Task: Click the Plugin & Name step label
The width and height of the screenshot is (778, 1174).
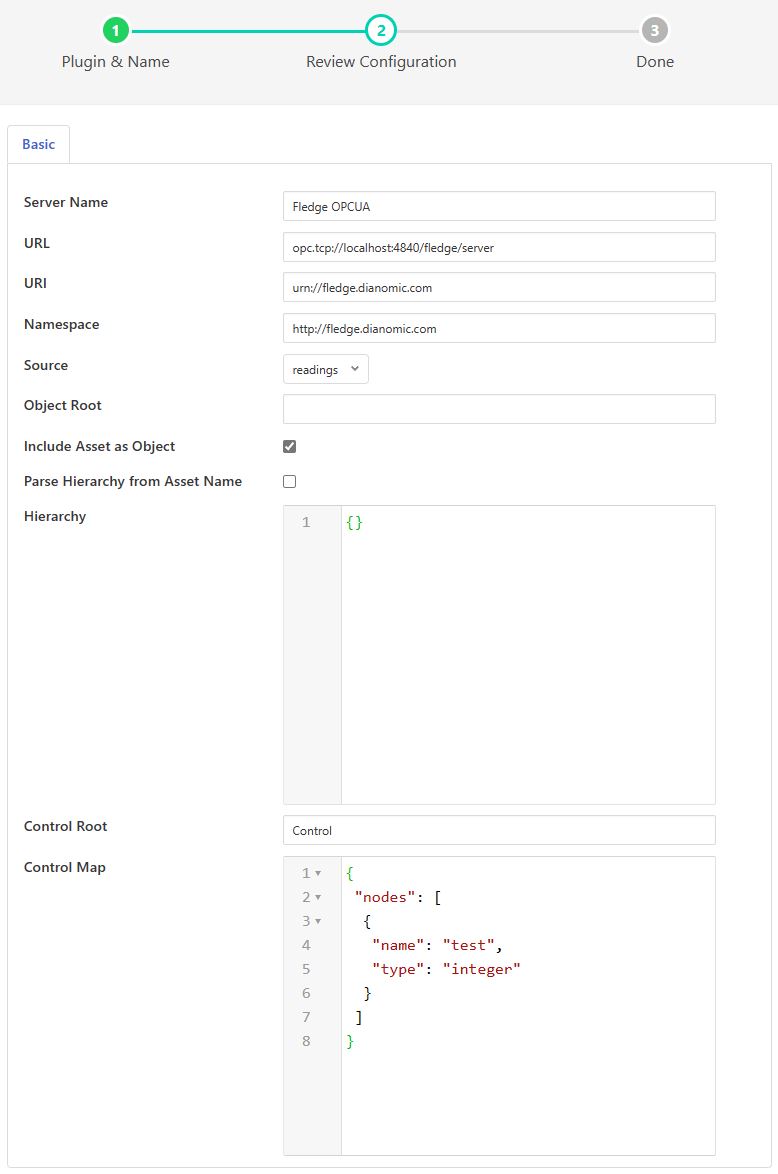Action: tap(116, 62)
